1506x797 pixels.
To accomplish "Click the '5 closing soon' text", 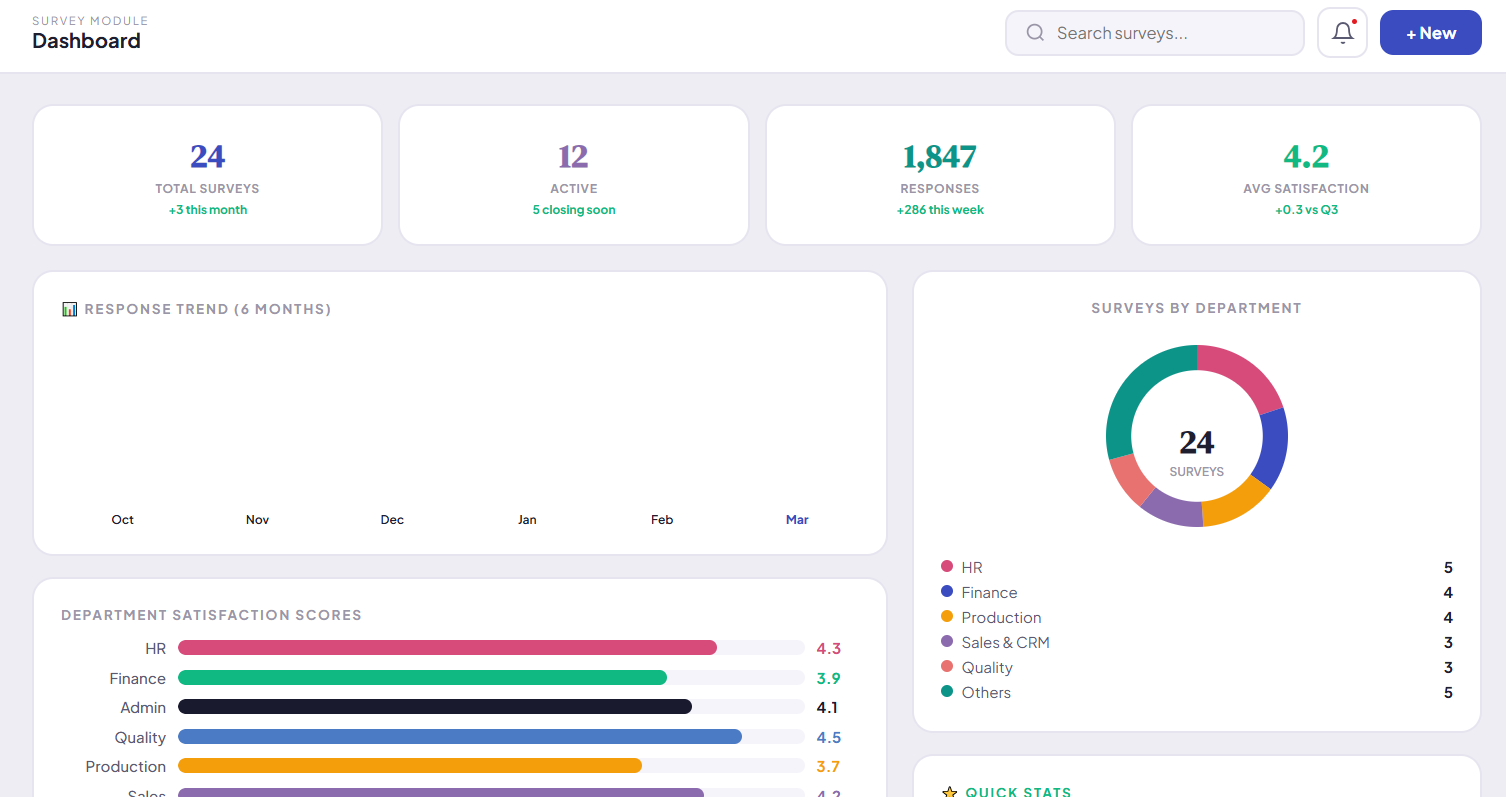I will coord(574,210).
